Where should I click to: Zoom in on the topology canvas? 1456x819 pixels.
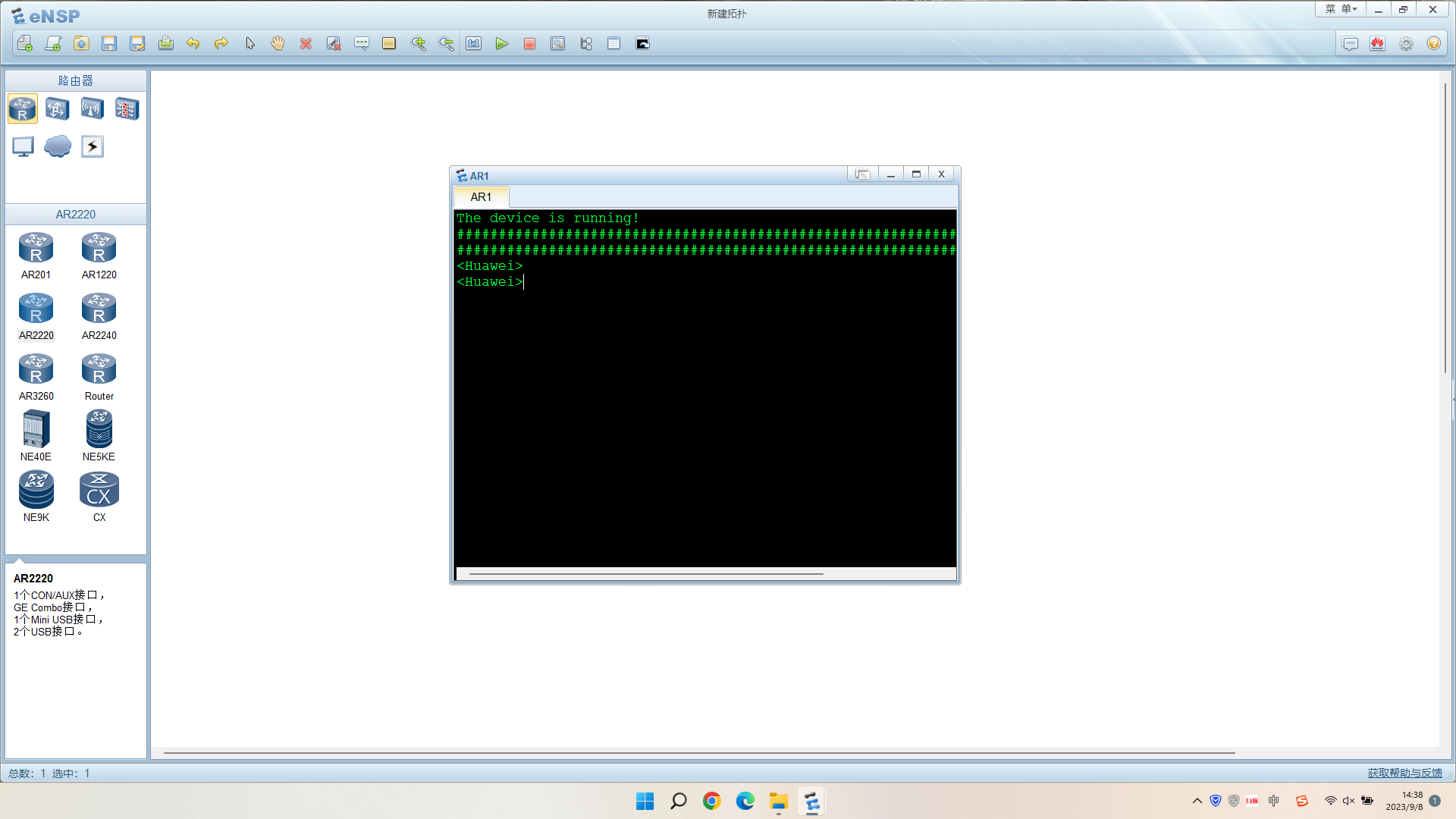418,44
